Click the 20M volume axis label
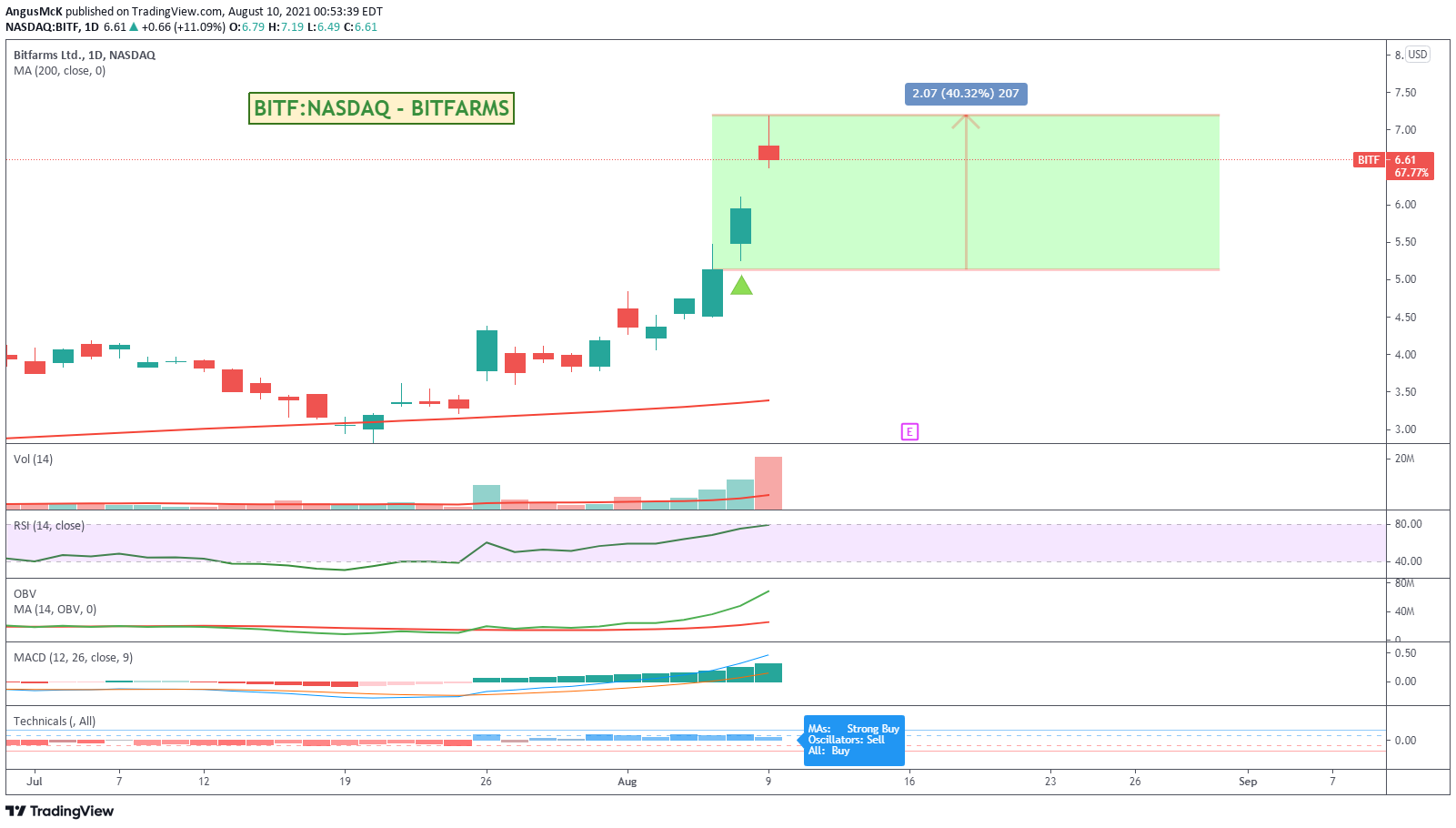Viewport: 1456px width, 828px height. [x=1404, y=459]
